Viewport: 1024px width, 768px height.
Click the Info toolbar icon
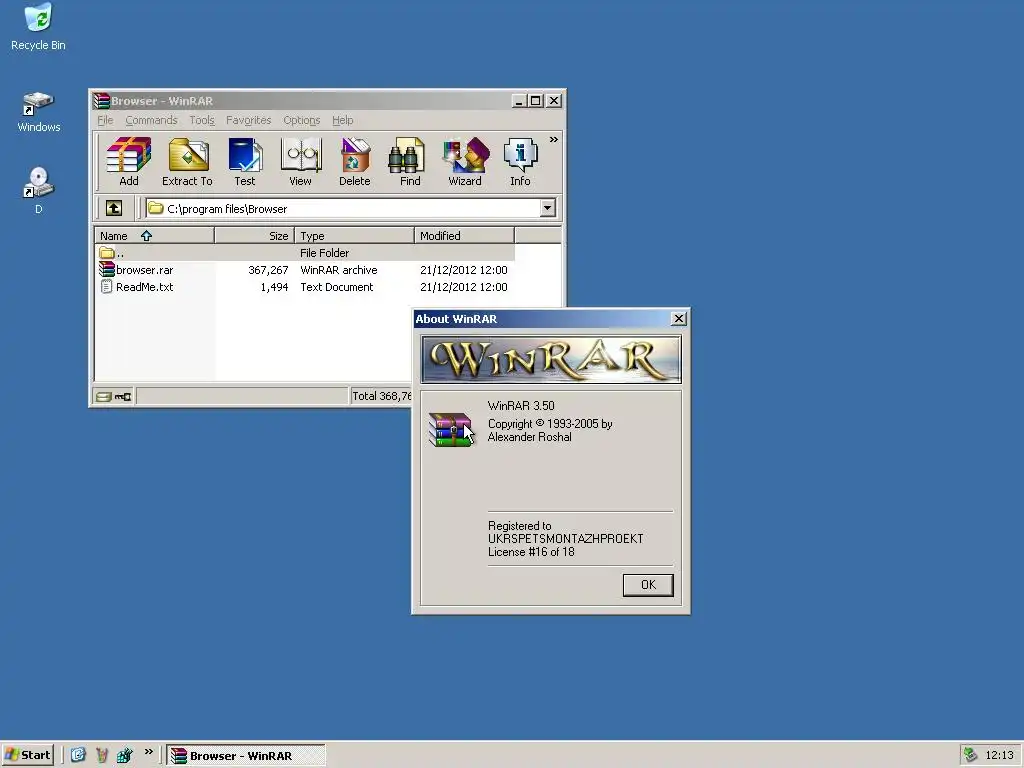point(520,162)
